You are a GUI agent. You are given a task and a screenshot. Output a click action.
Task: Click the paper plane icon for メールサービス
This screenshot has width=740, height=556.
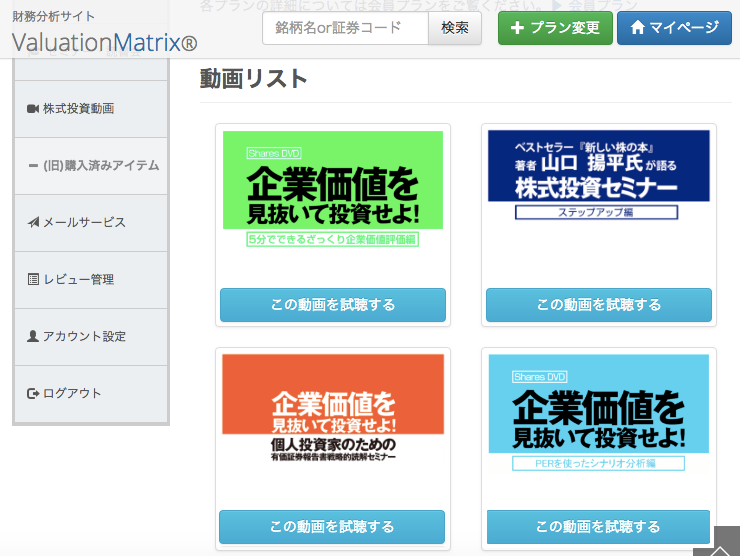pyautogui.click(x=33, y=222)
